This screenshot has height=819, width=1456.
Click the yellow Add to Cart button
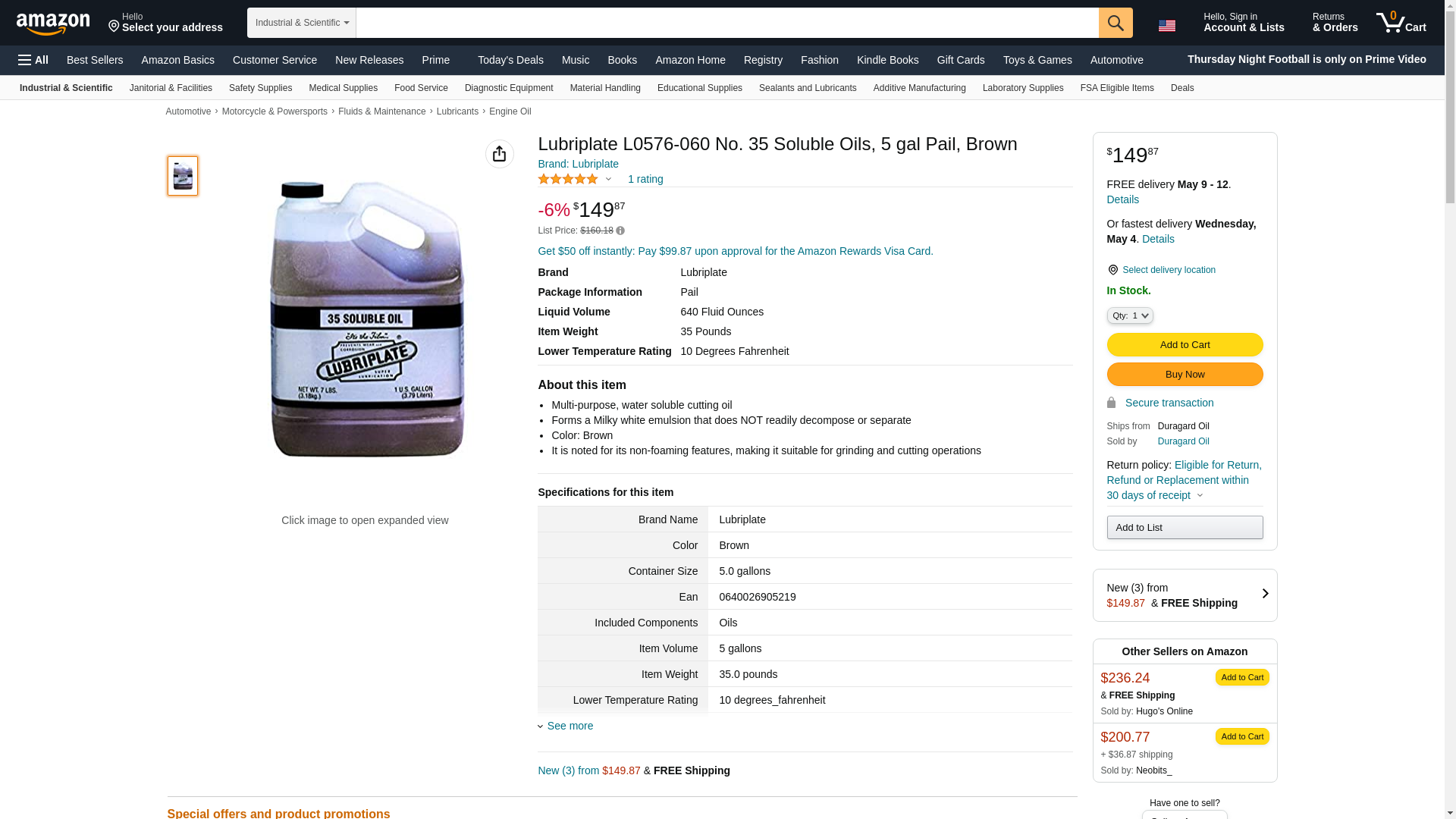1184,345
